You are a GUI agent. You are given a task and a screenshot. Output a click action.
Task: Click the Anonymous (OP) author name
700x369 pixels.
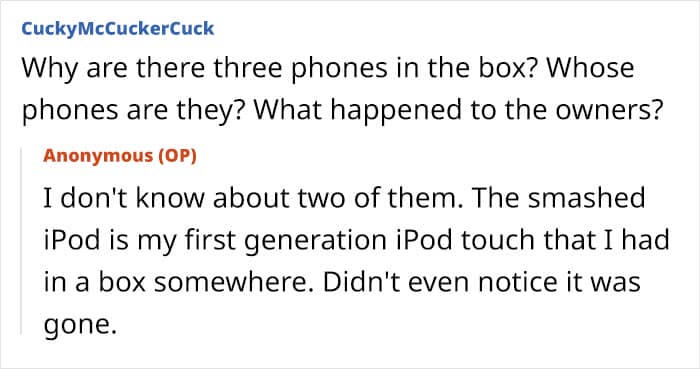[120, 156]
